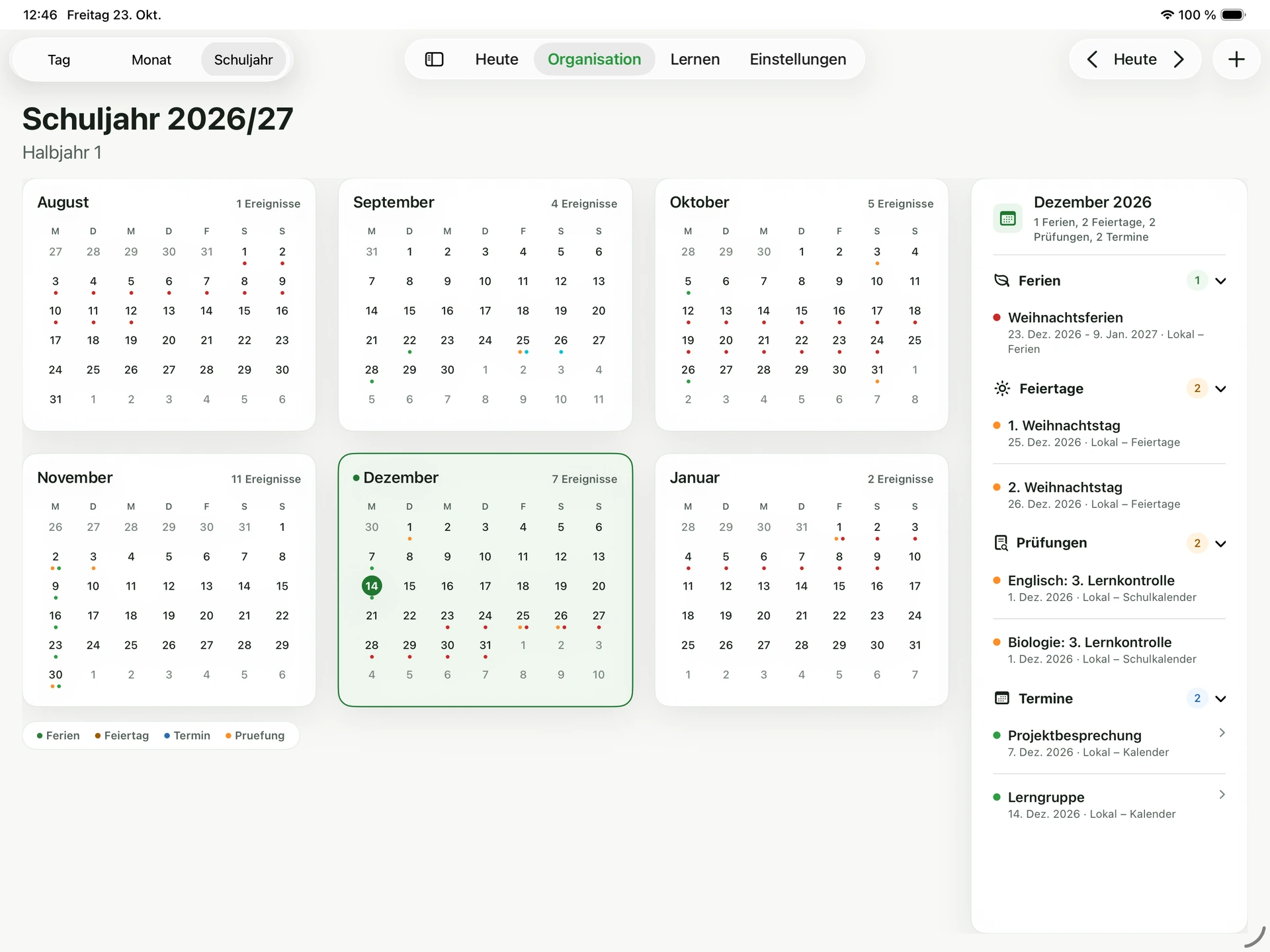Open the Biologie: 3. Lernkontrolle entry

1109,650
